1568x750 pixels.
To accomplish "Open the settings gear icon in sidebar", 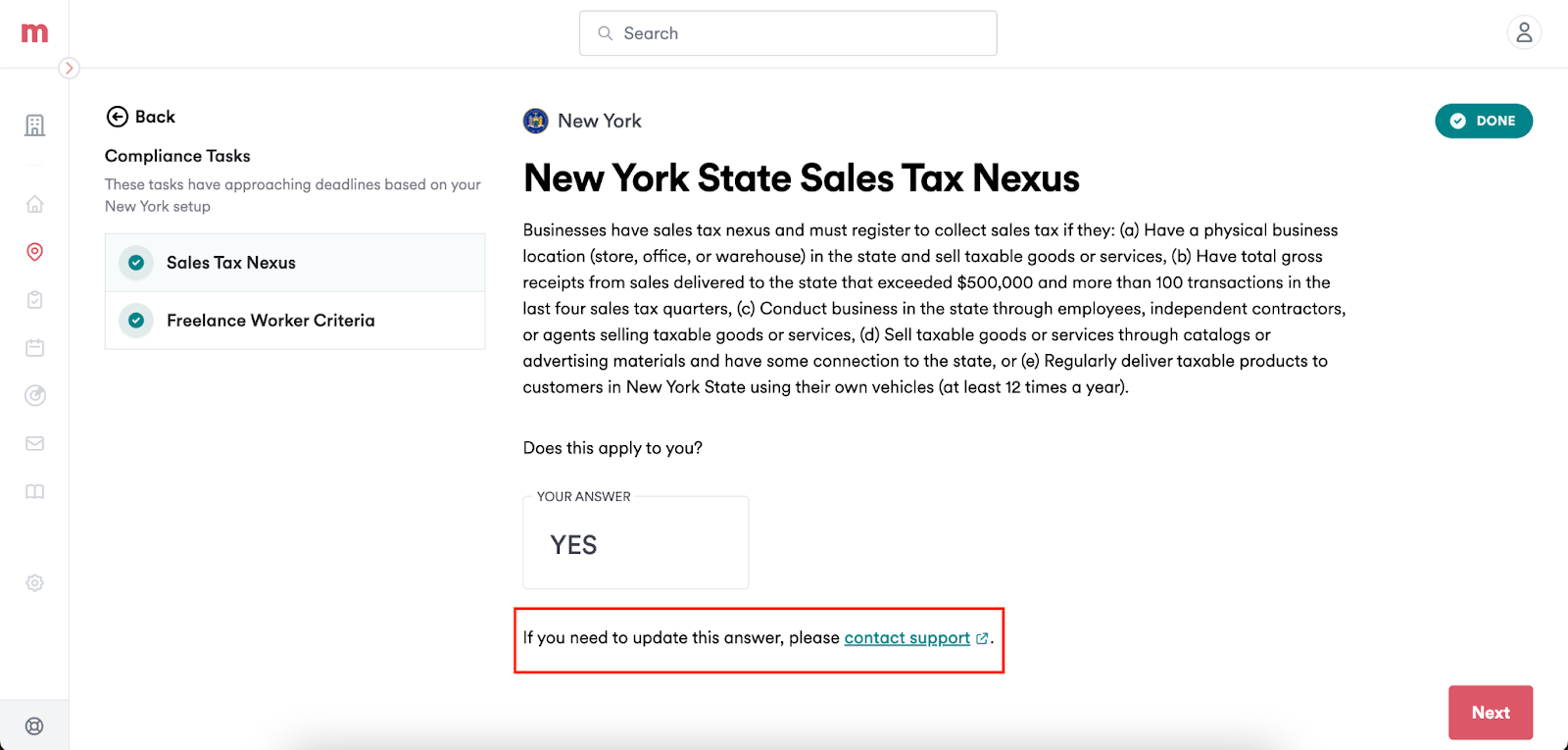I will (34, 582).
